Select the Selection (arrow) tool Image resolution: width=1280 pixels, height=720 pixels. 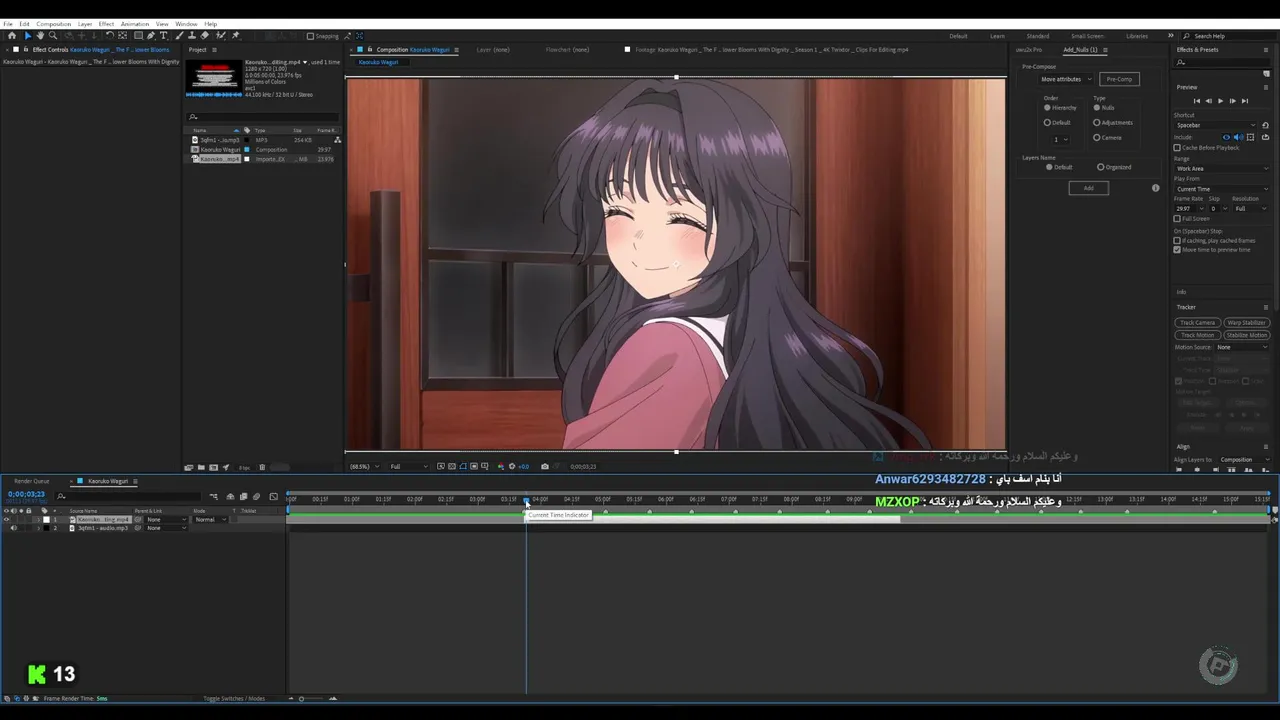click(x=28, y=35)
